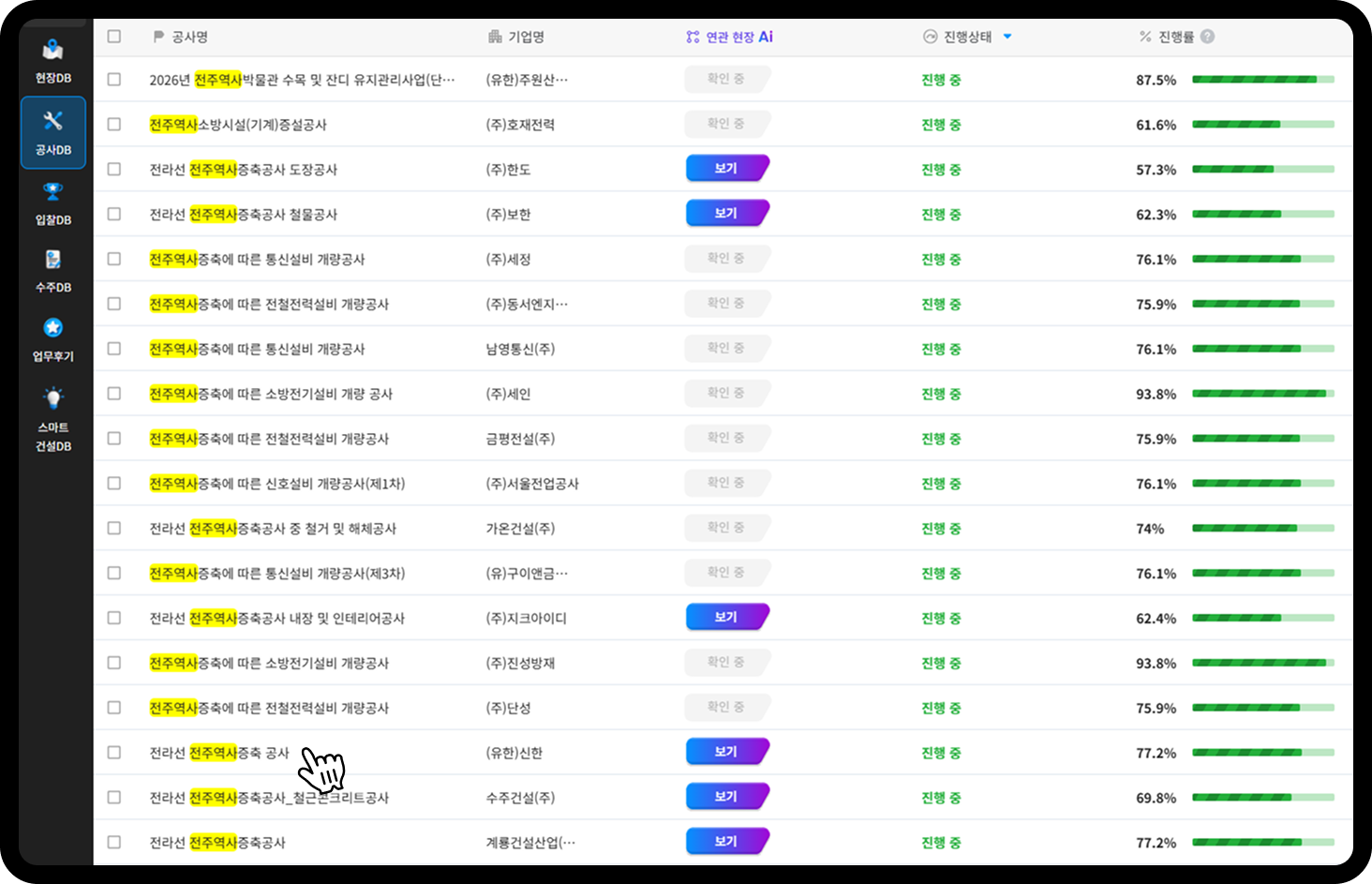
Task: Open the 현장DB sidebar icon
Action: point(53,50)
